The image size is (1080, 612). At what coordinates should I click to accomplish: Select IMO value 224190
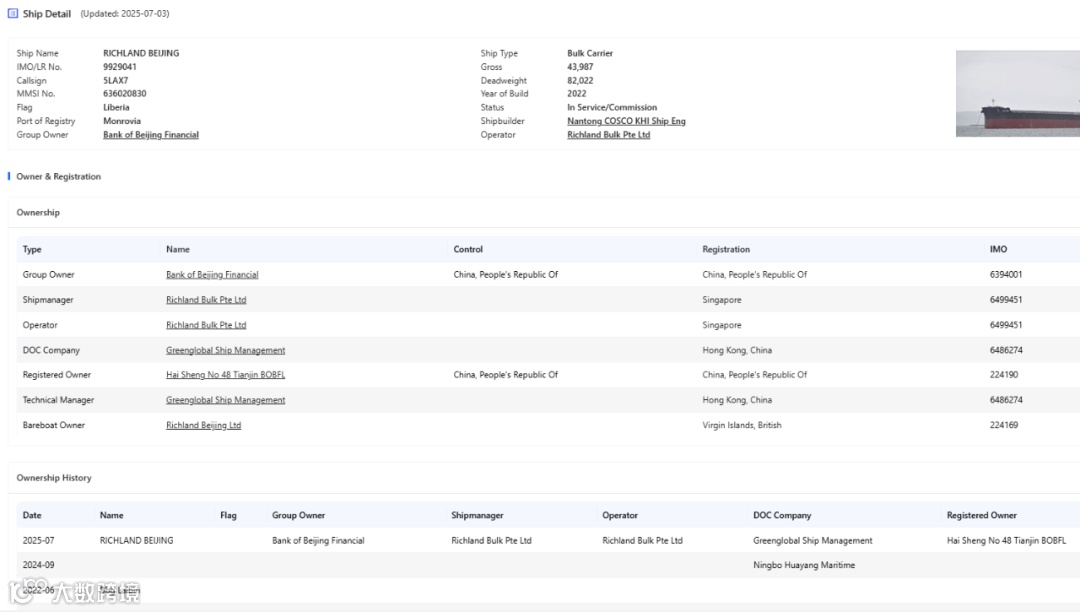(1004, 375)
